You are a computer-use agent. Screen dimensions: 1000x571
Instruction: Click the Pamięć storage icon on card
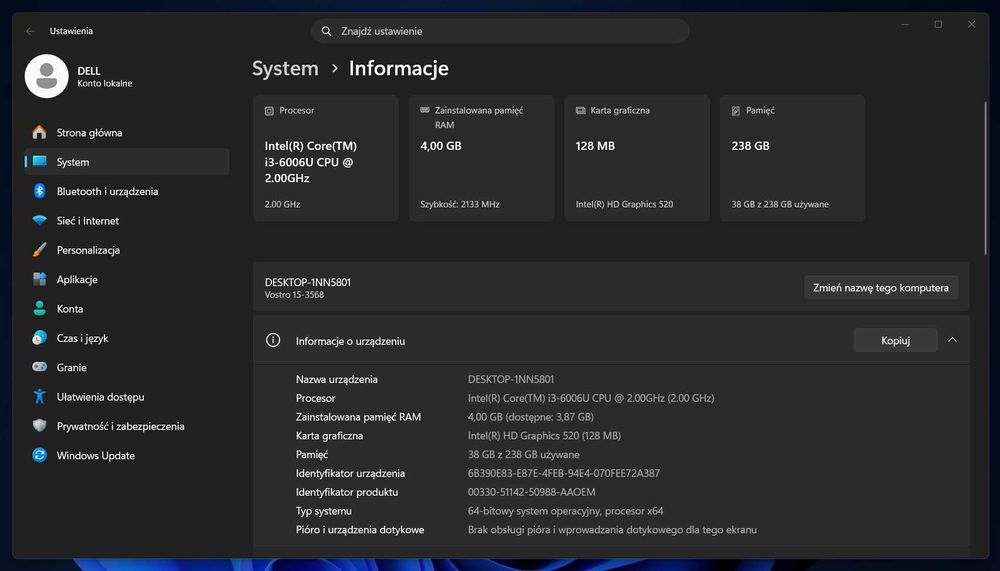735,111
